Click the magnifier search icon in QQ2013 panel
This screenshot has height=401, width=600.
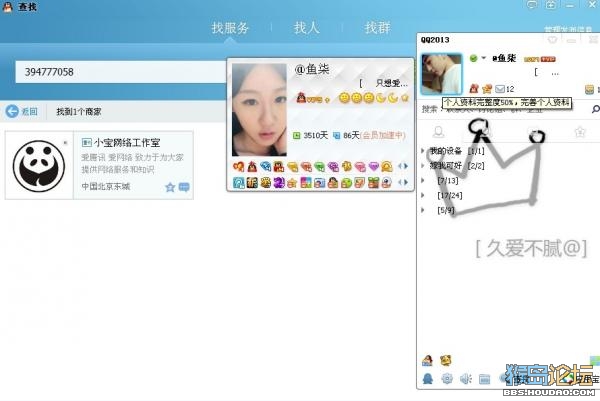[595, 109]
